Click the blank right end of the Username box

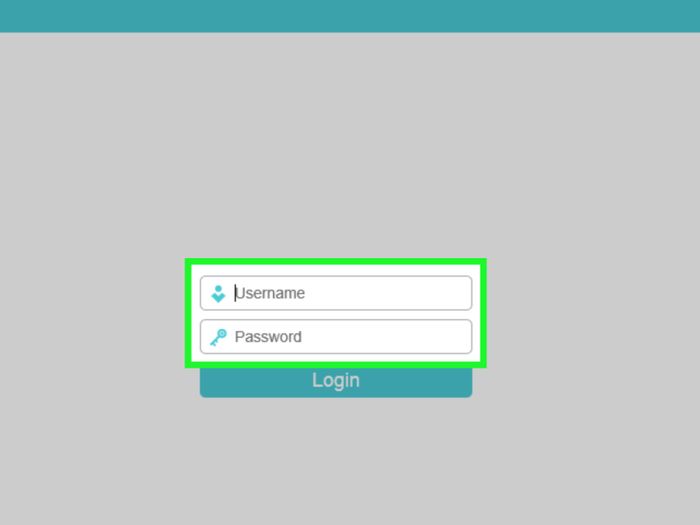424,293
